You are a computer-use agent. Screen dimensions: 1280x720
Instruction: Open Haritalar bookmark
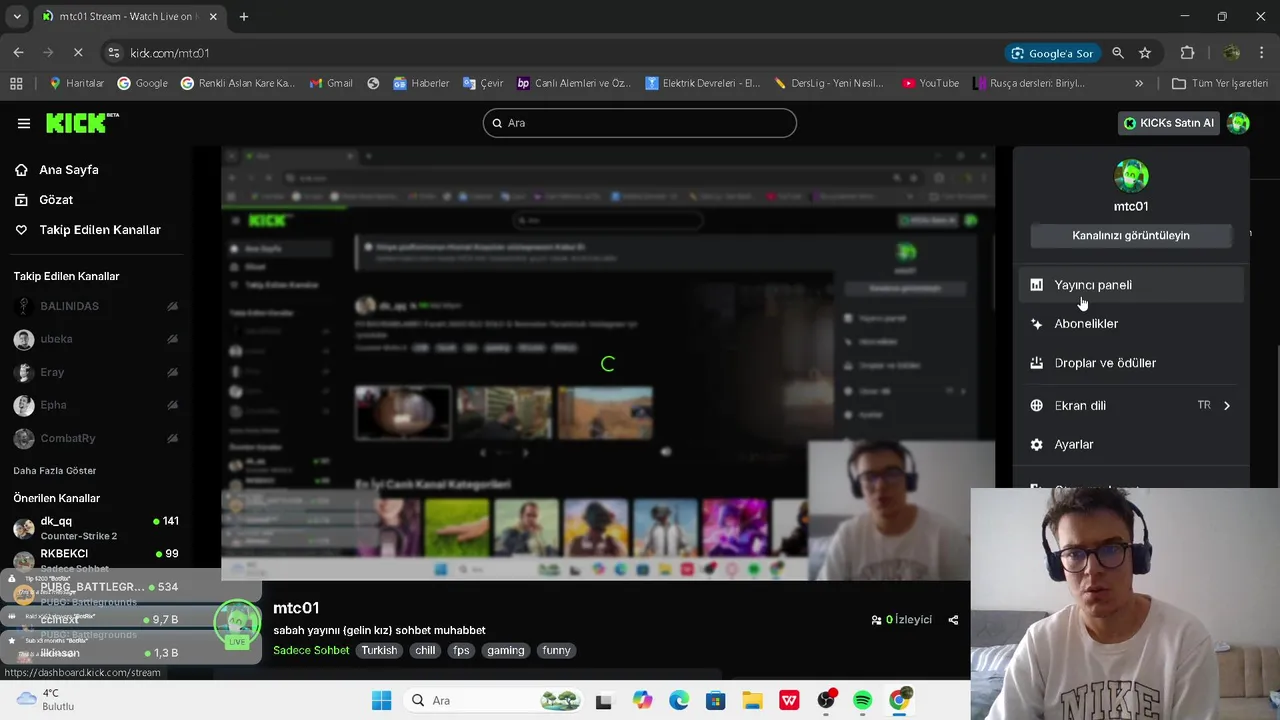click(x=76, y=83)
